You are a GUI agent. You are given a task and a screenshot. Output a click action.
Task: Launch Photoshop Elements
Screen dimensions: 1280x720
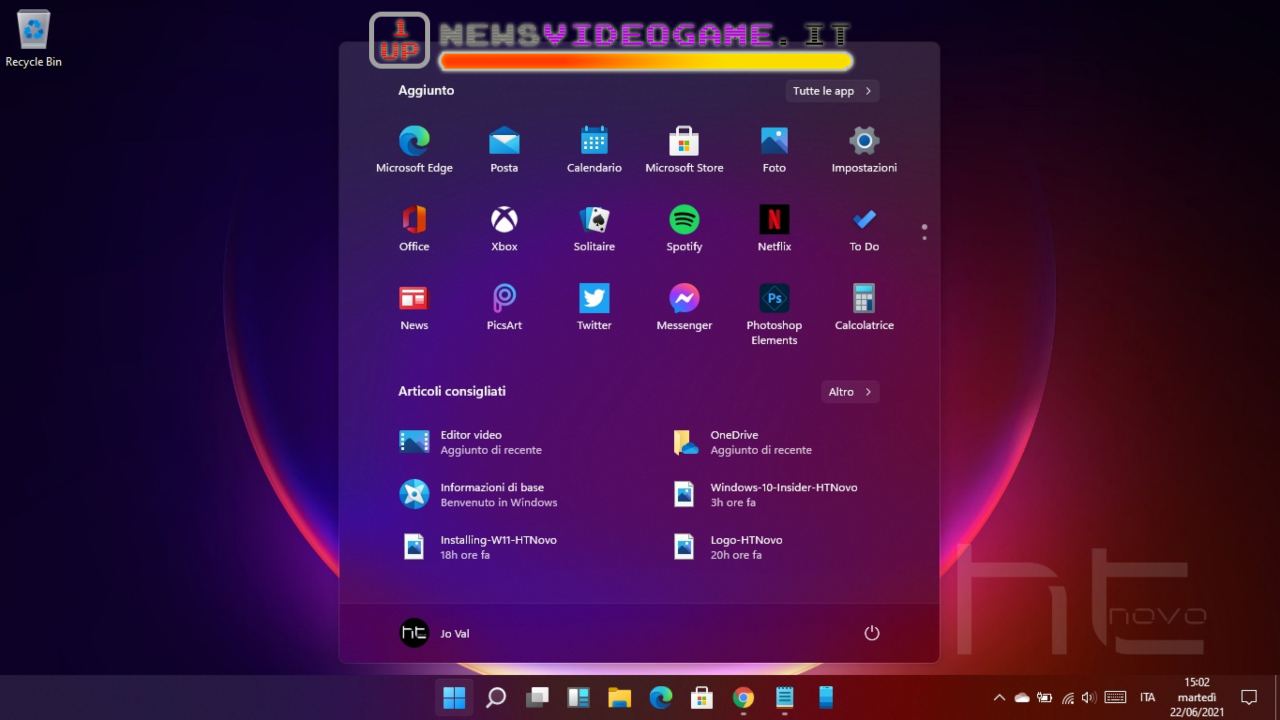coord(774,315)
